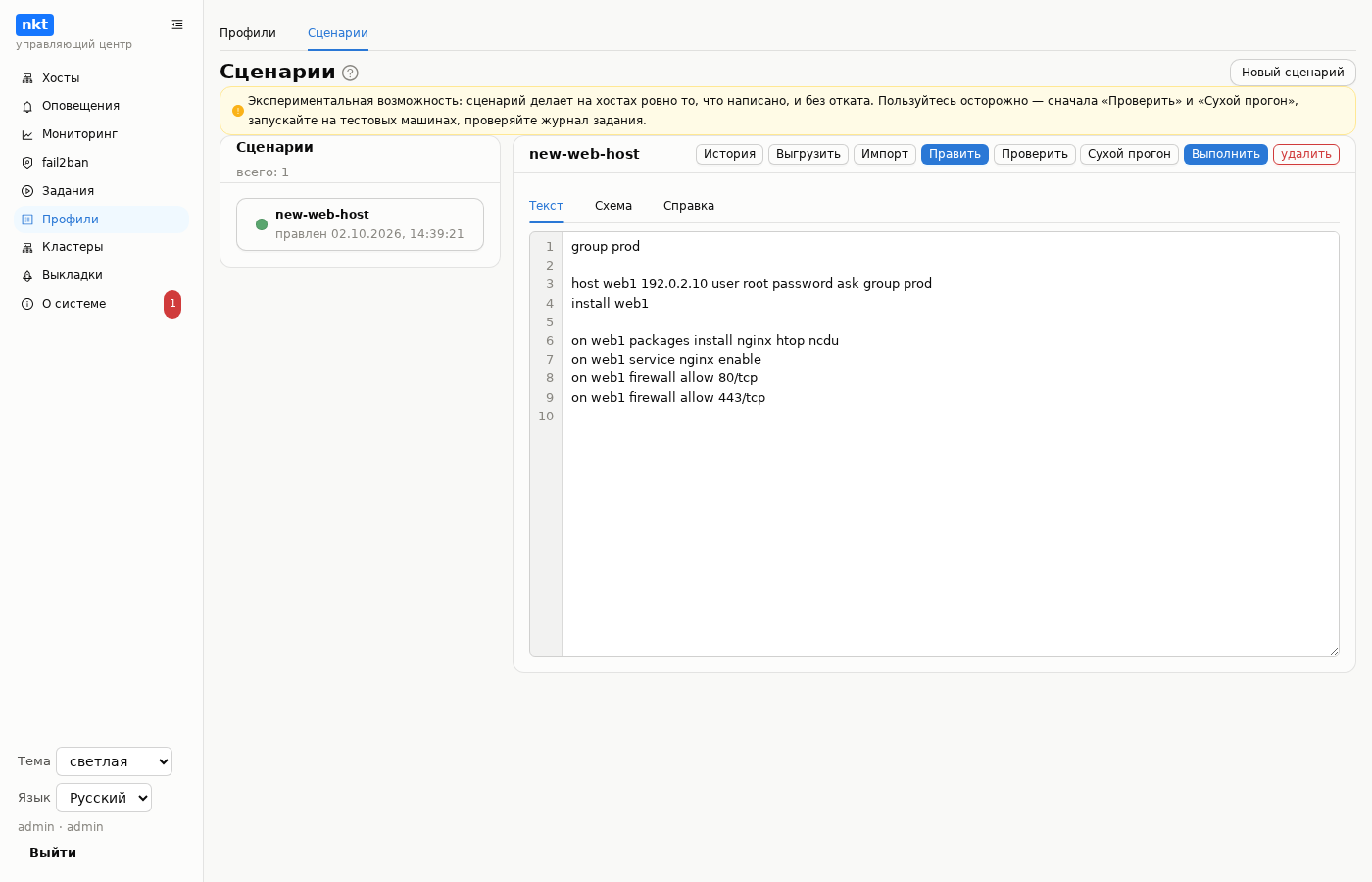The width and height of the screenshot is (1372, 882).
Task: Click the Импорт button
Action: (x=885, y=154)
